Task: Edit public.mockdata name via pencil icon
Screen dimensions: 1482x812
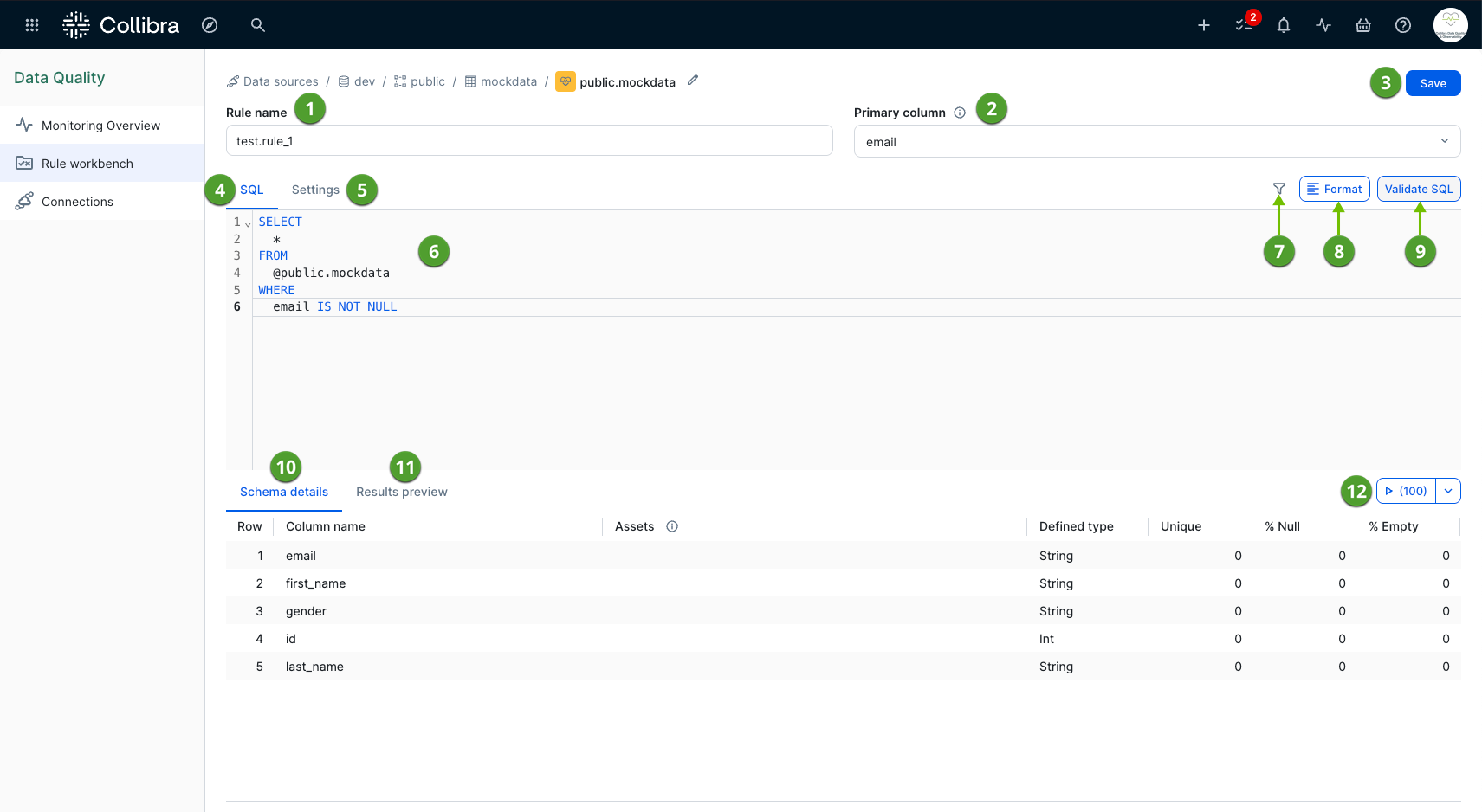Action: coord(692,80)
